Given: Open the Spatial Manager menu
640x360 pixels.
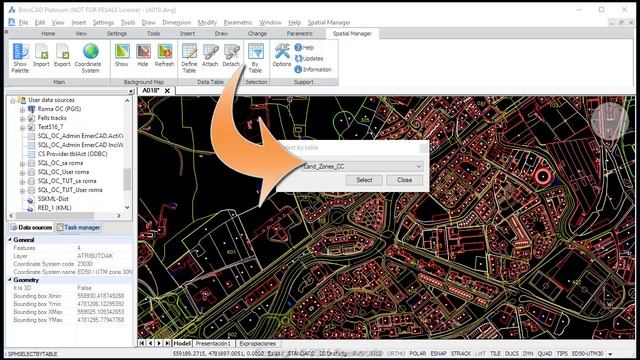Looking at the screenshot, I should (329, 22).
